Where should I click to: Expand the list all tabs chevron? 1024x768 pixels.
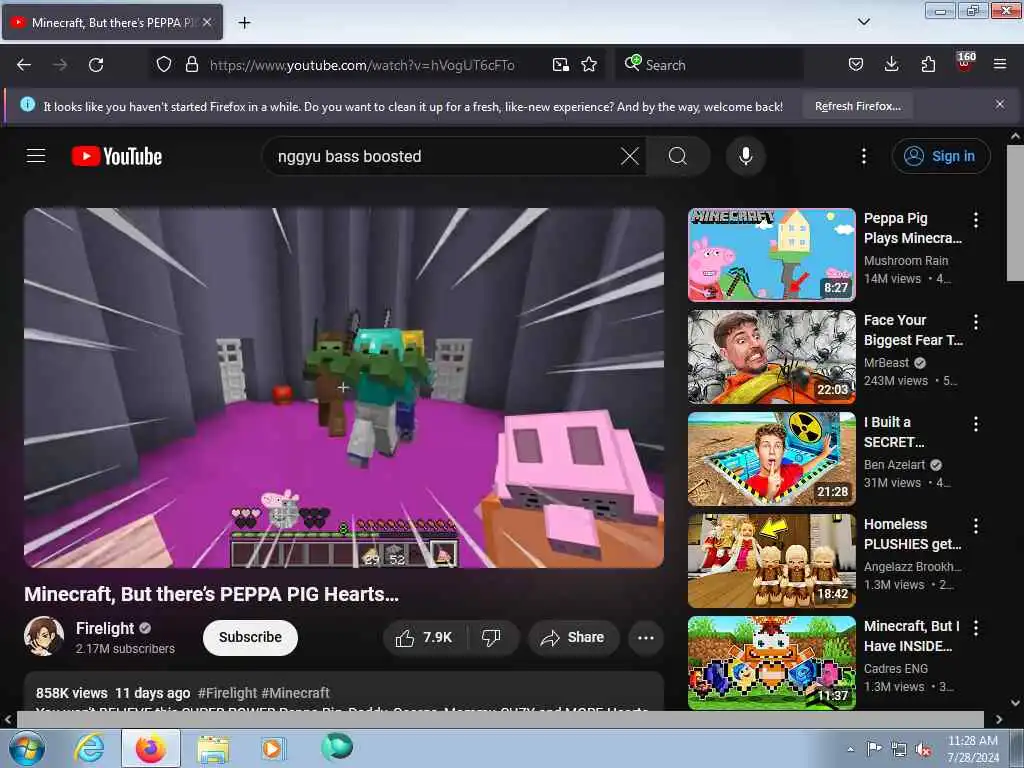(863, 22)
